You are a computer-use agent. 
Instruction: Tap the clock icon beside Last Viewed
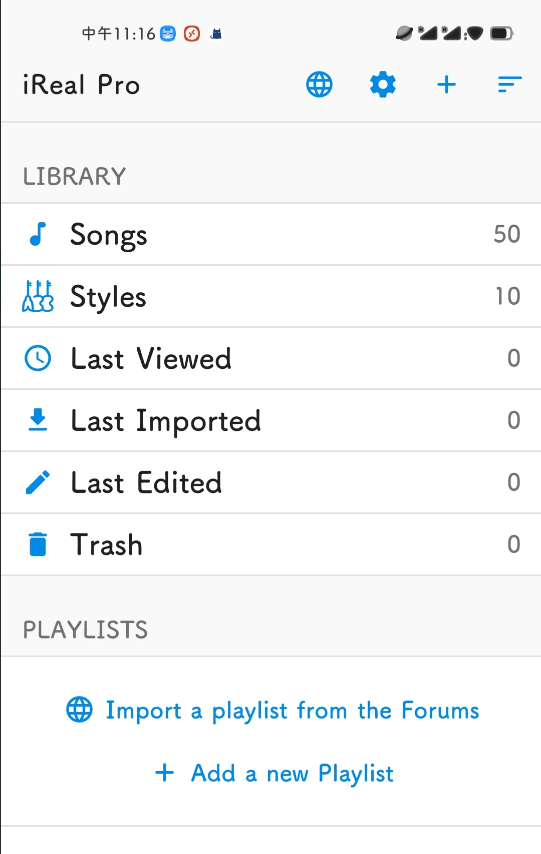[x=38, y=358]
